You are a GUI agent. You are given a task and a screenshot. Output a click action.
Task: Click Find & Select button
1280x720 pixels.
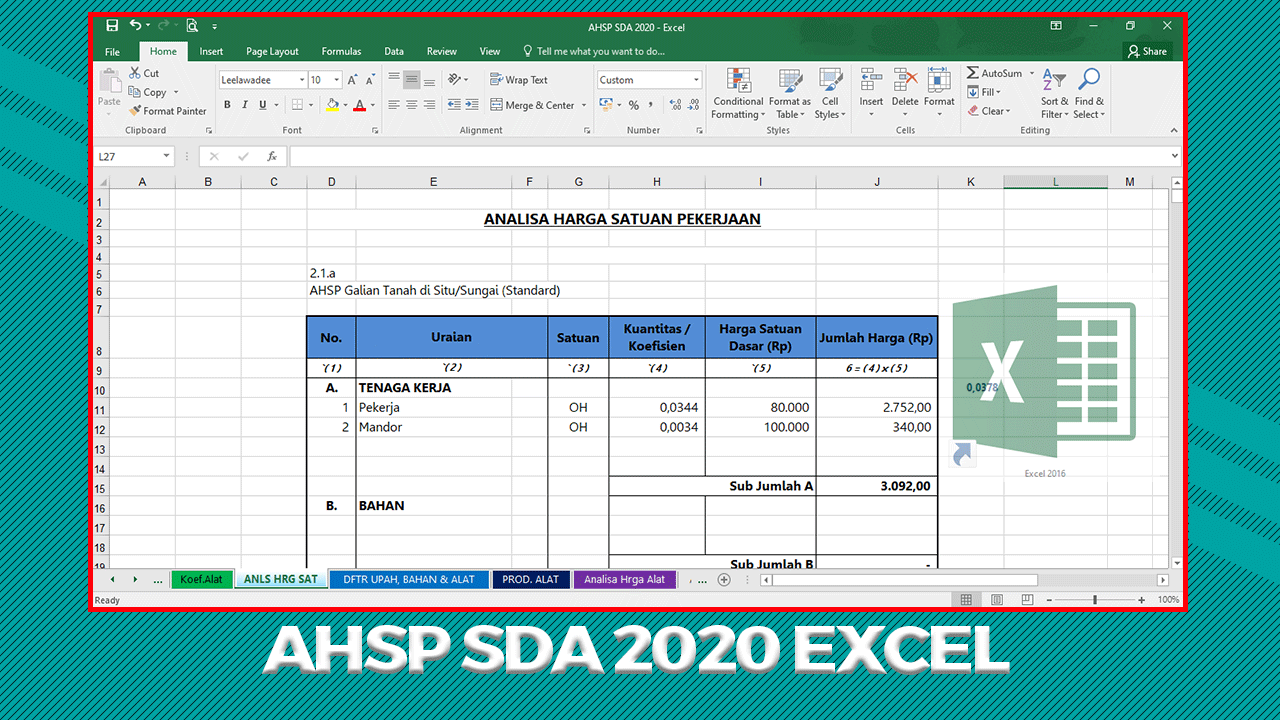pos(1089,94)
